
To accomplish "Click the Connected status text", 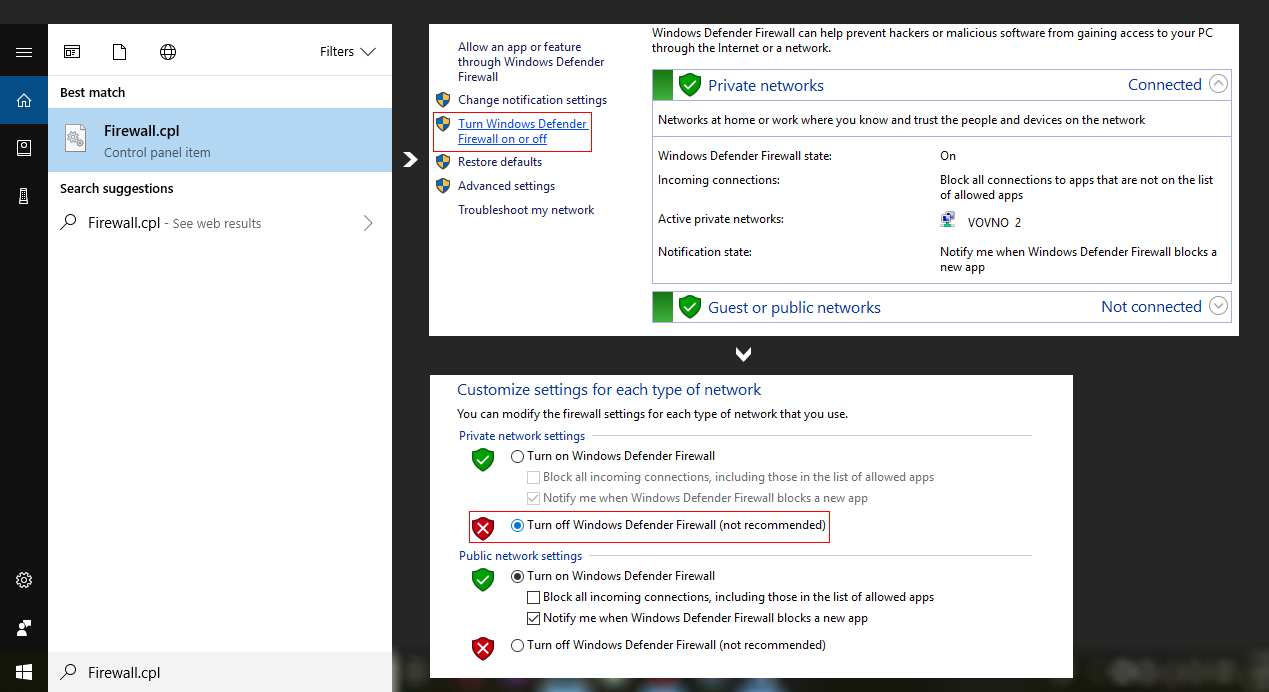I will (x=1165, y=85).
